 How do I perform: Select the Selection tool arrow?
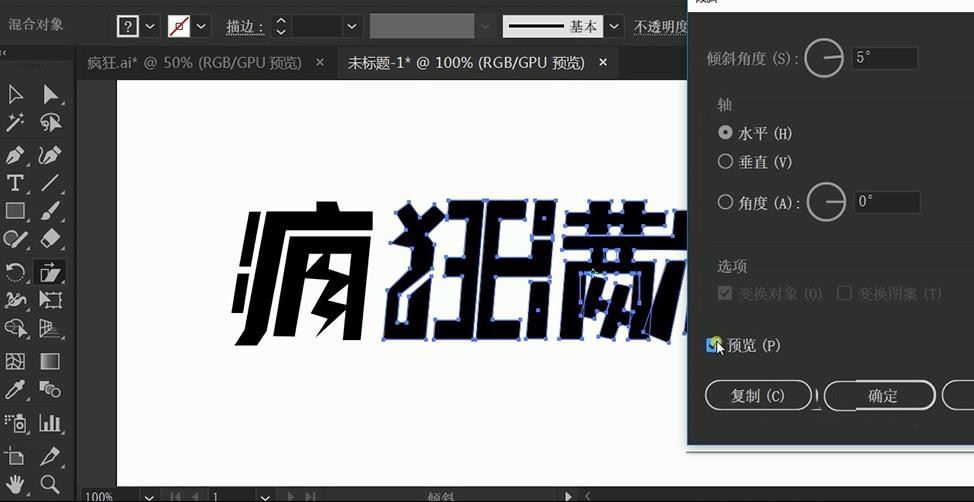point(15,94)
